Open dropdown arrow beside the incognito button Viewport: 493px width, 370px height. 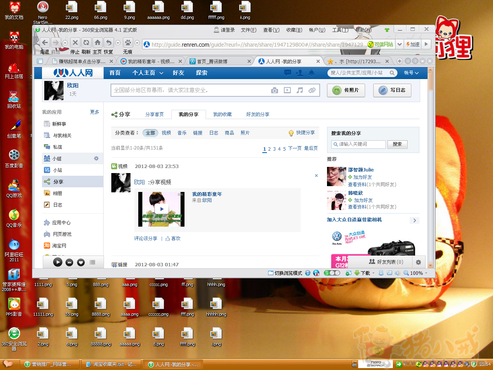click(137, 43)
